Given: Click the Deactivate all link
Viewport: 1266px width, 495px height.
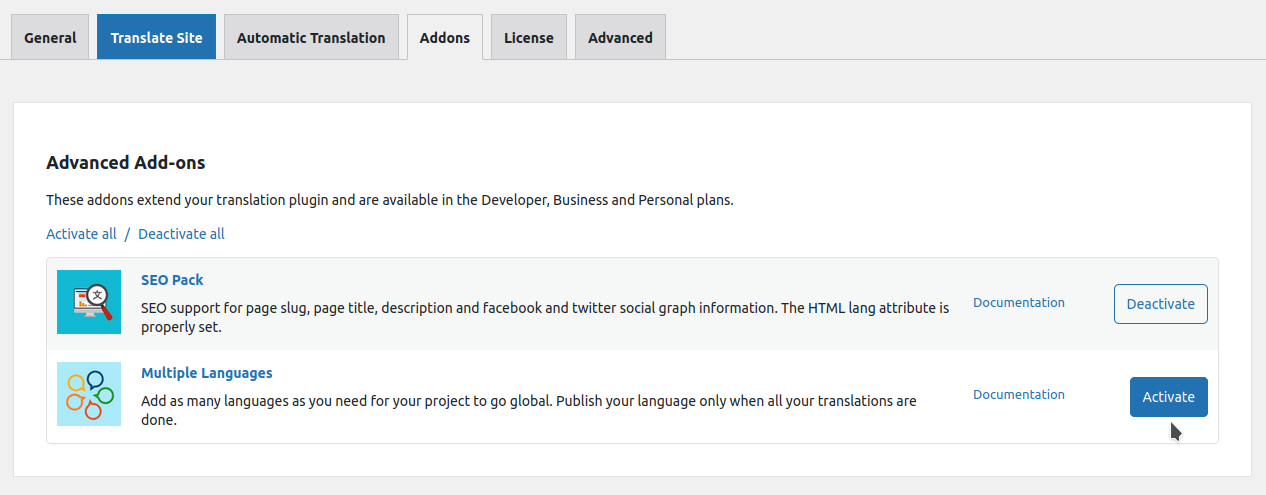Looking at the screenshot, I should 181,234.
